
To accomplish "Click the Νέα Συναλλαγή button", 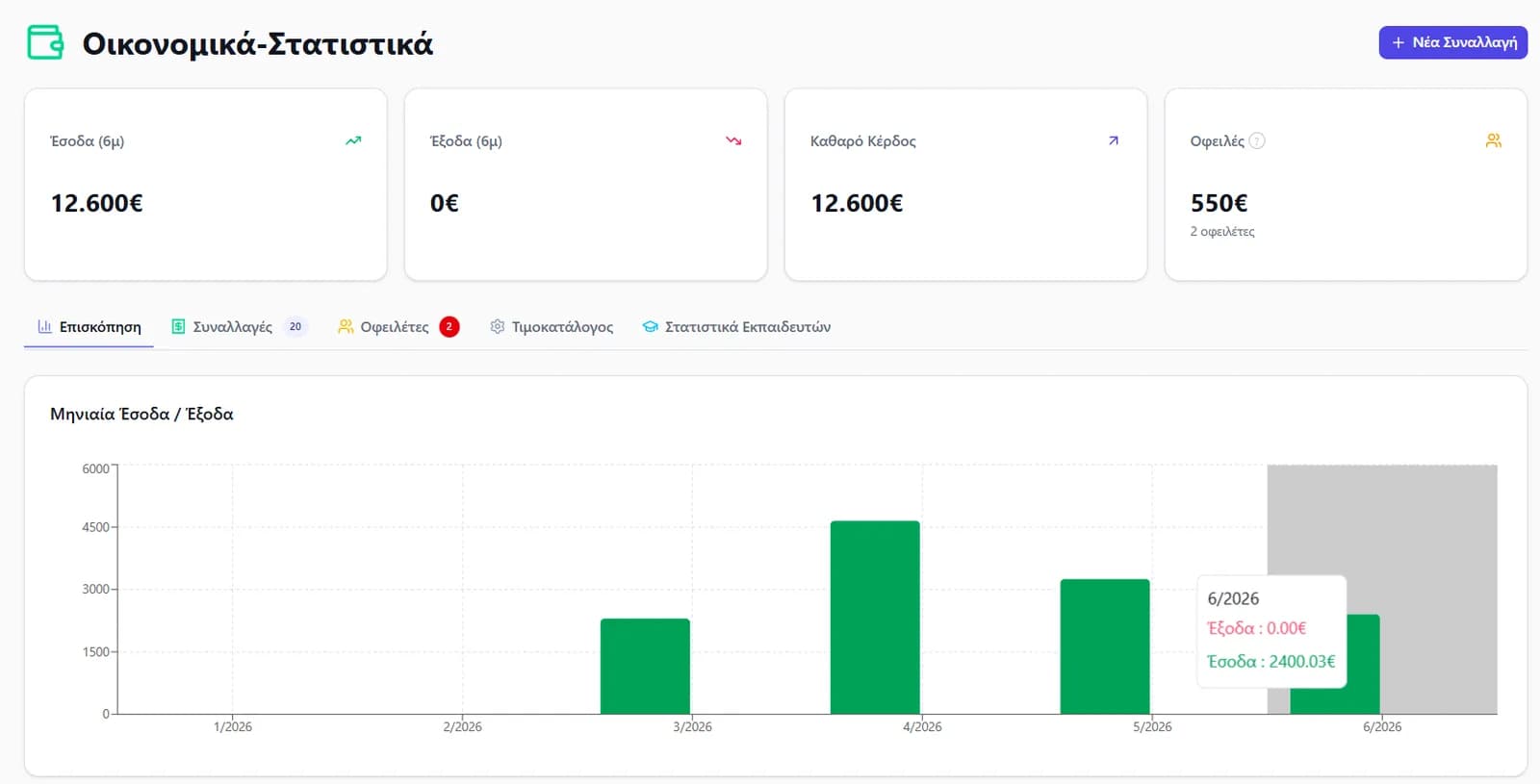I will (1452, 42).
